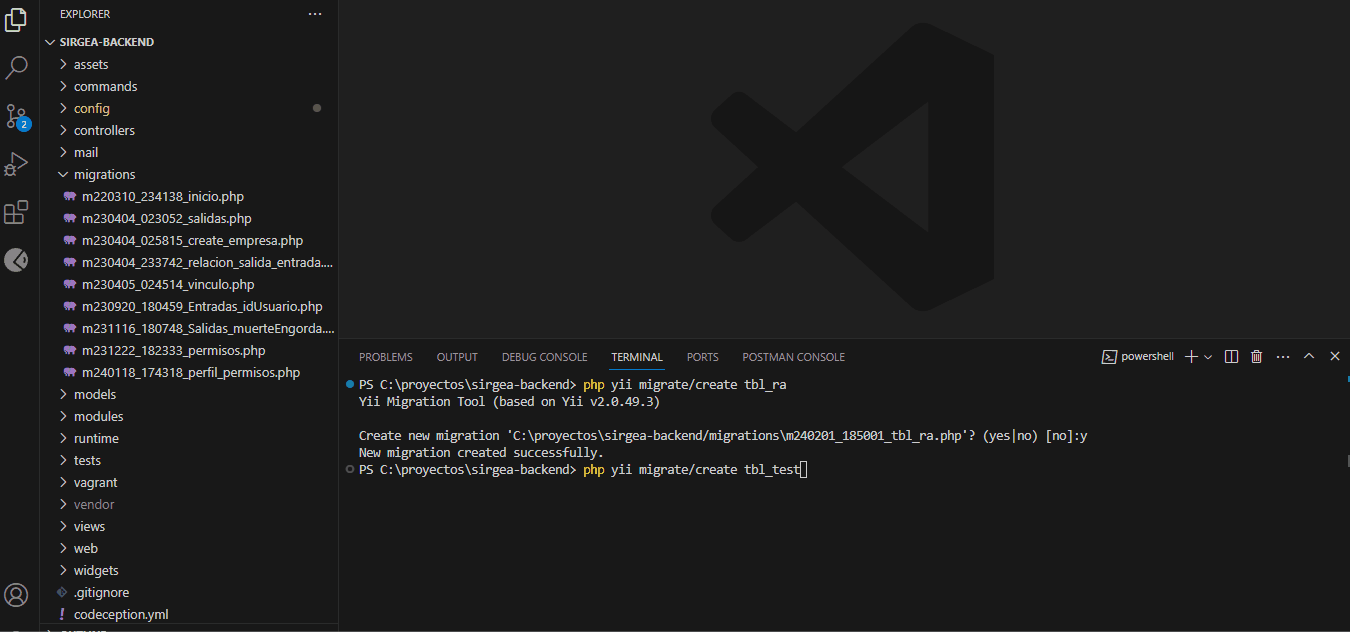Open the Postman icon in activity bar
The image size is (1350, 632).
tap(16, 260)
